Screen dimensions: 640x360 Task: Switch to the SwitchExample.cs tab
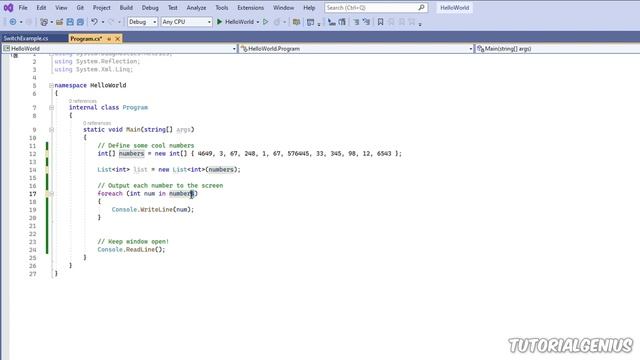[26, 38]
